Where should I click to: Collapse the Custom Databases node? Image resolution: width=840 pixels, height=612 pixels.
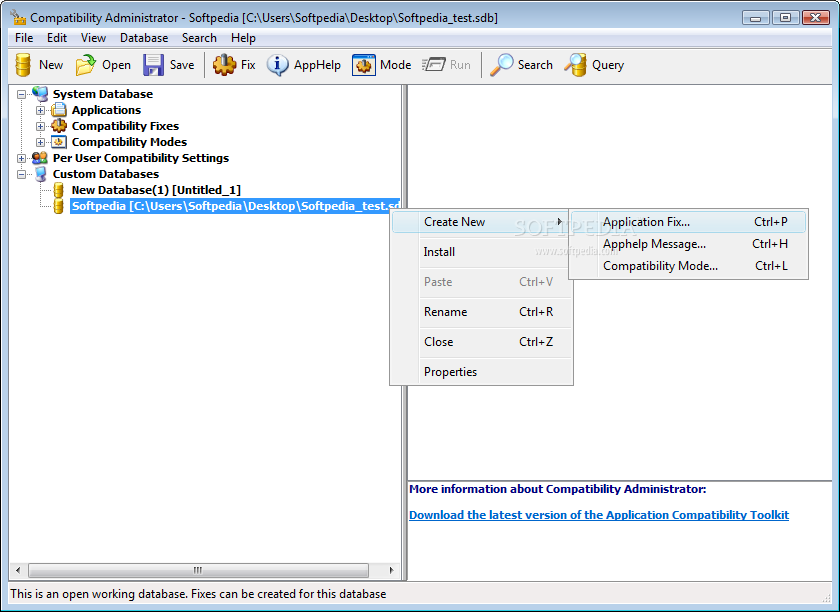coord(21,175)
